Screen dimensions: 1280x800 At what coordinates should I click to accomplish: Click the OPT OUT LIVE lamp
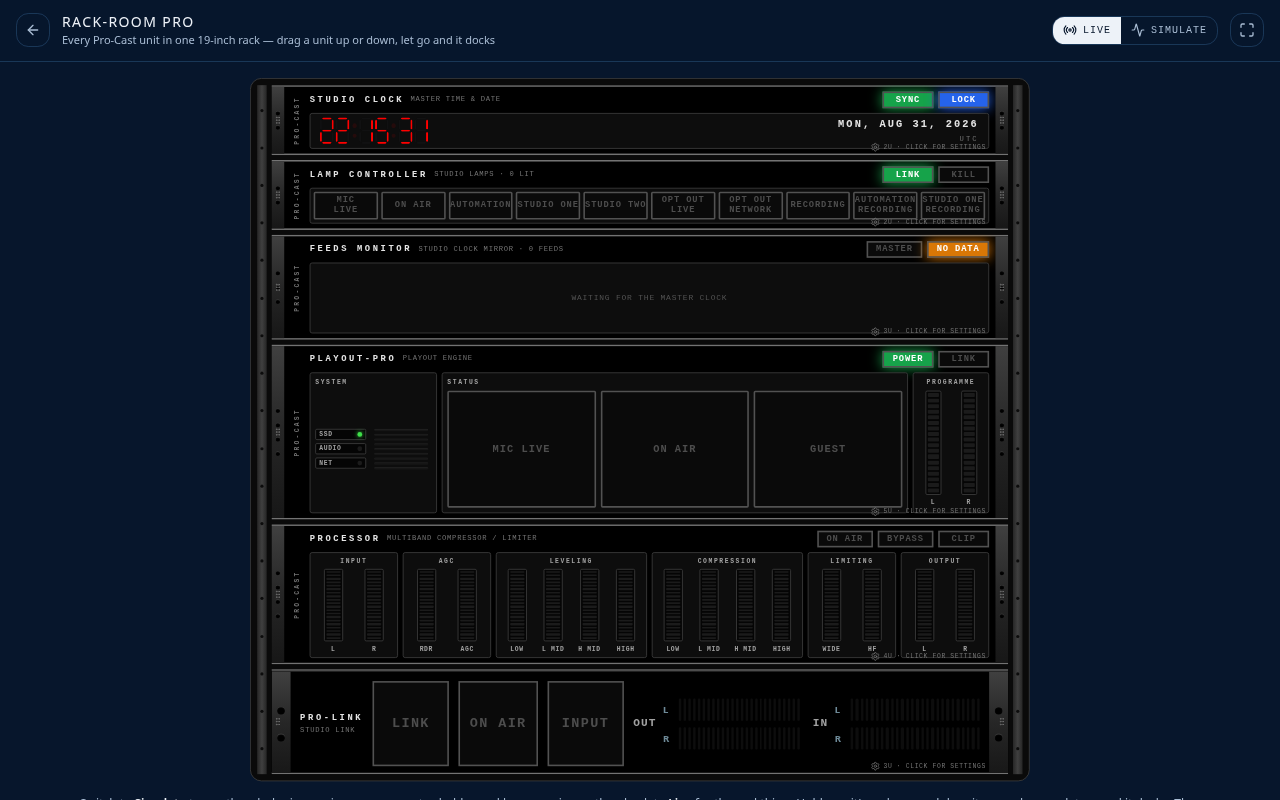pos(683,205)
